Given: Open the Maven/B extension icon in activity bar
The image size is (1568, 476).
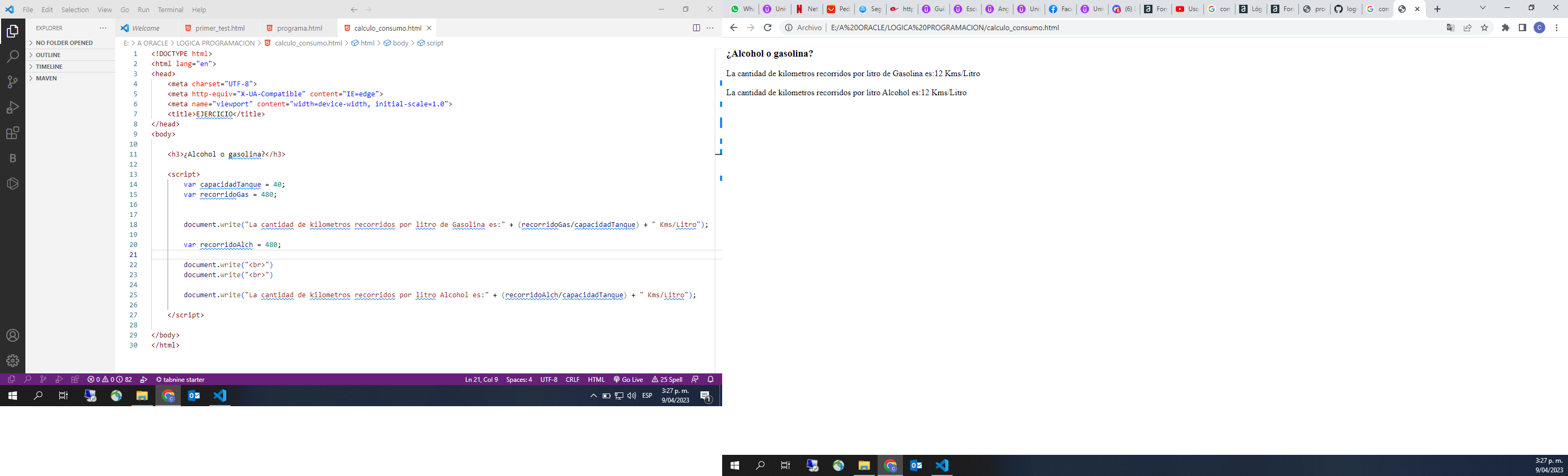Looking at the screenshot, I should tap(12, 158).
